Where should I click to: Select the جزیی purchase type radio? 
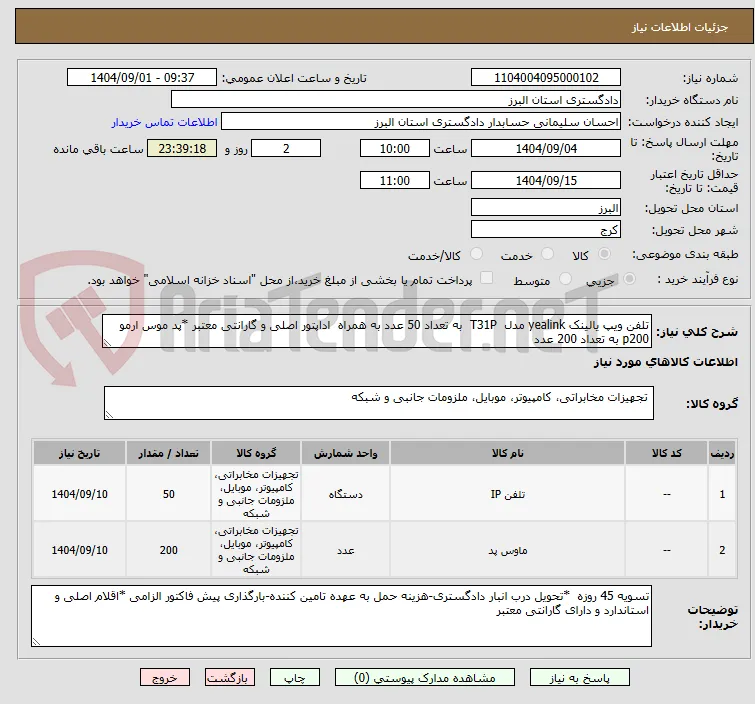tap(629, 279)
